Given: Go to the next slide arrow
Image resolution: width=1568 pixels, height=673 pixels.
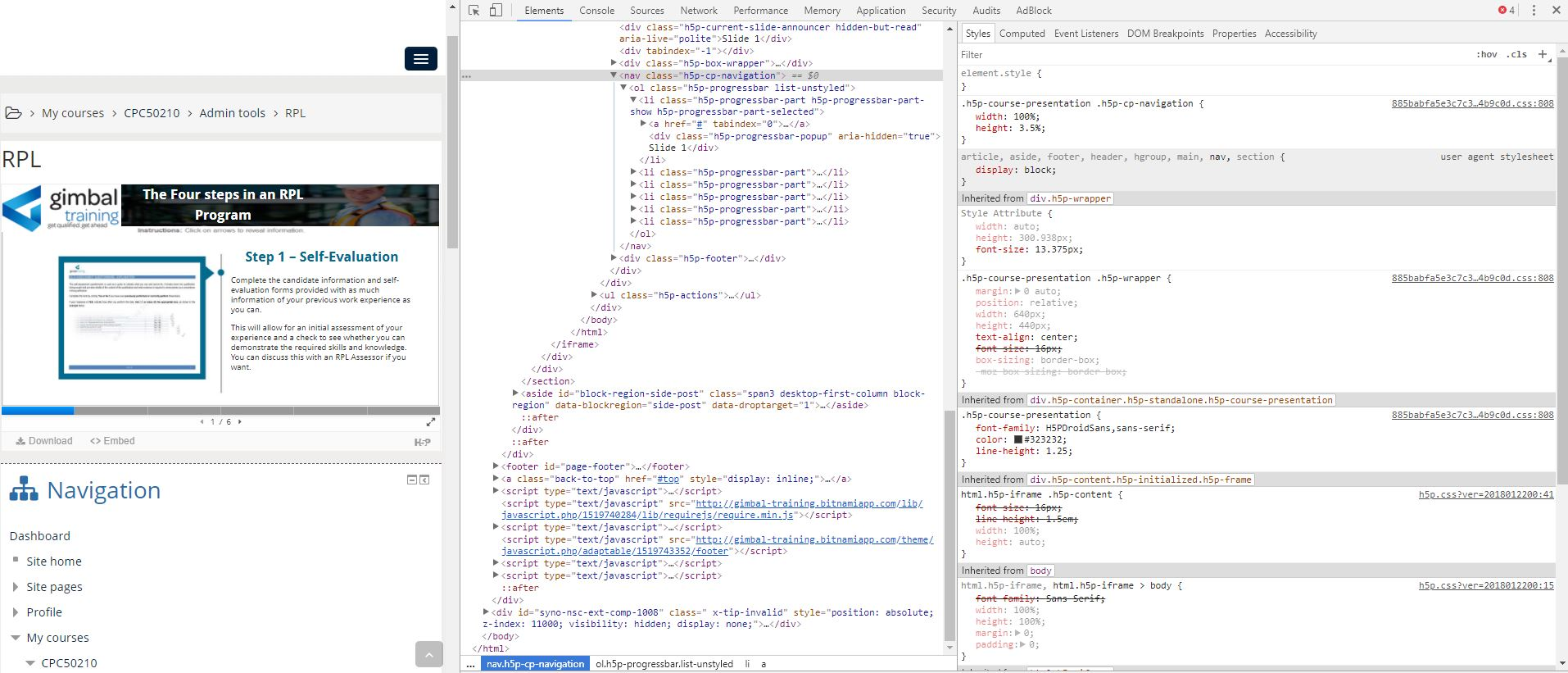Looking at the screenshot, I should click(x=239, y=422).
